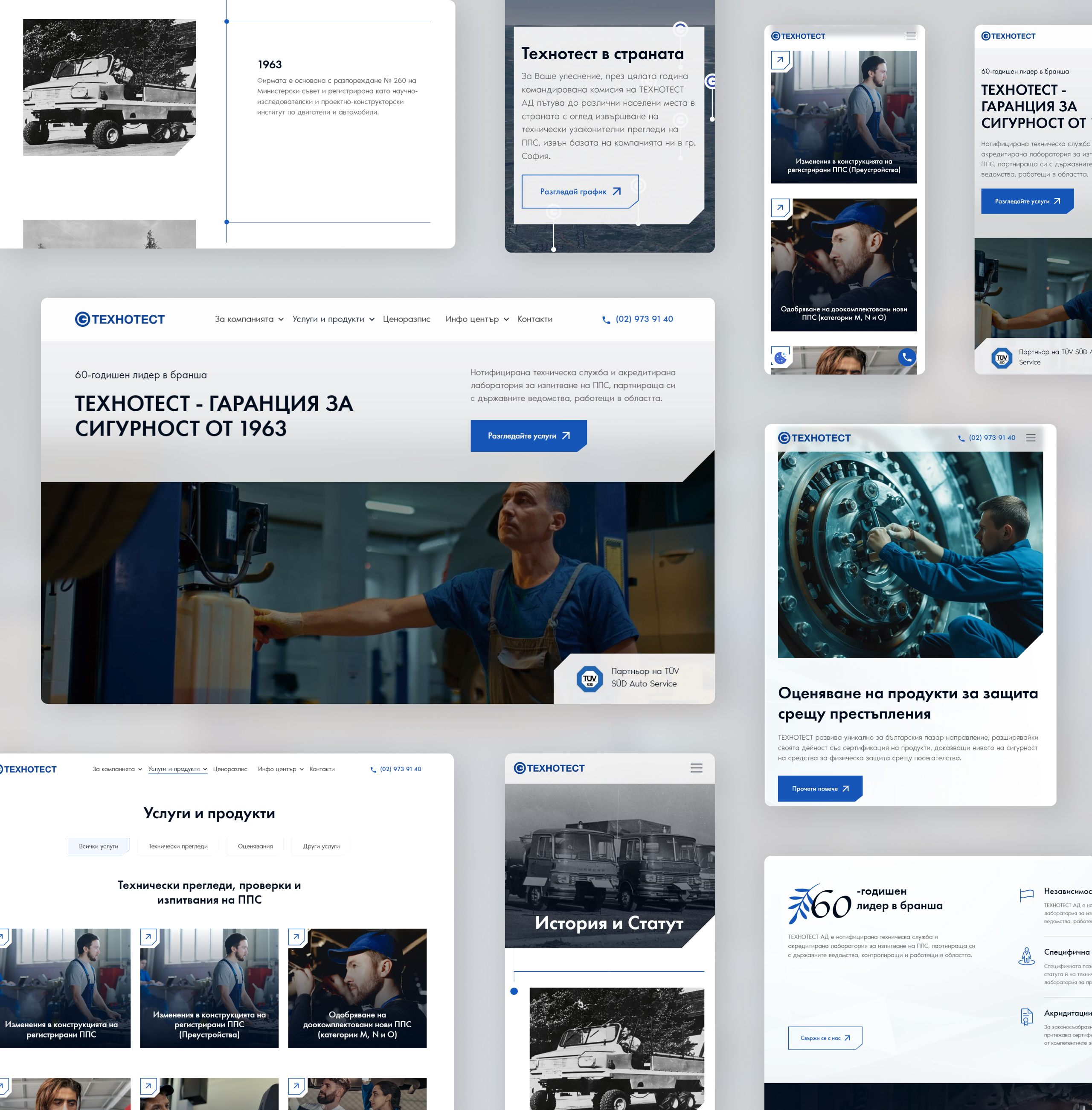Open the hamburger menu on the mobile services screen

(x=911, y=36)
